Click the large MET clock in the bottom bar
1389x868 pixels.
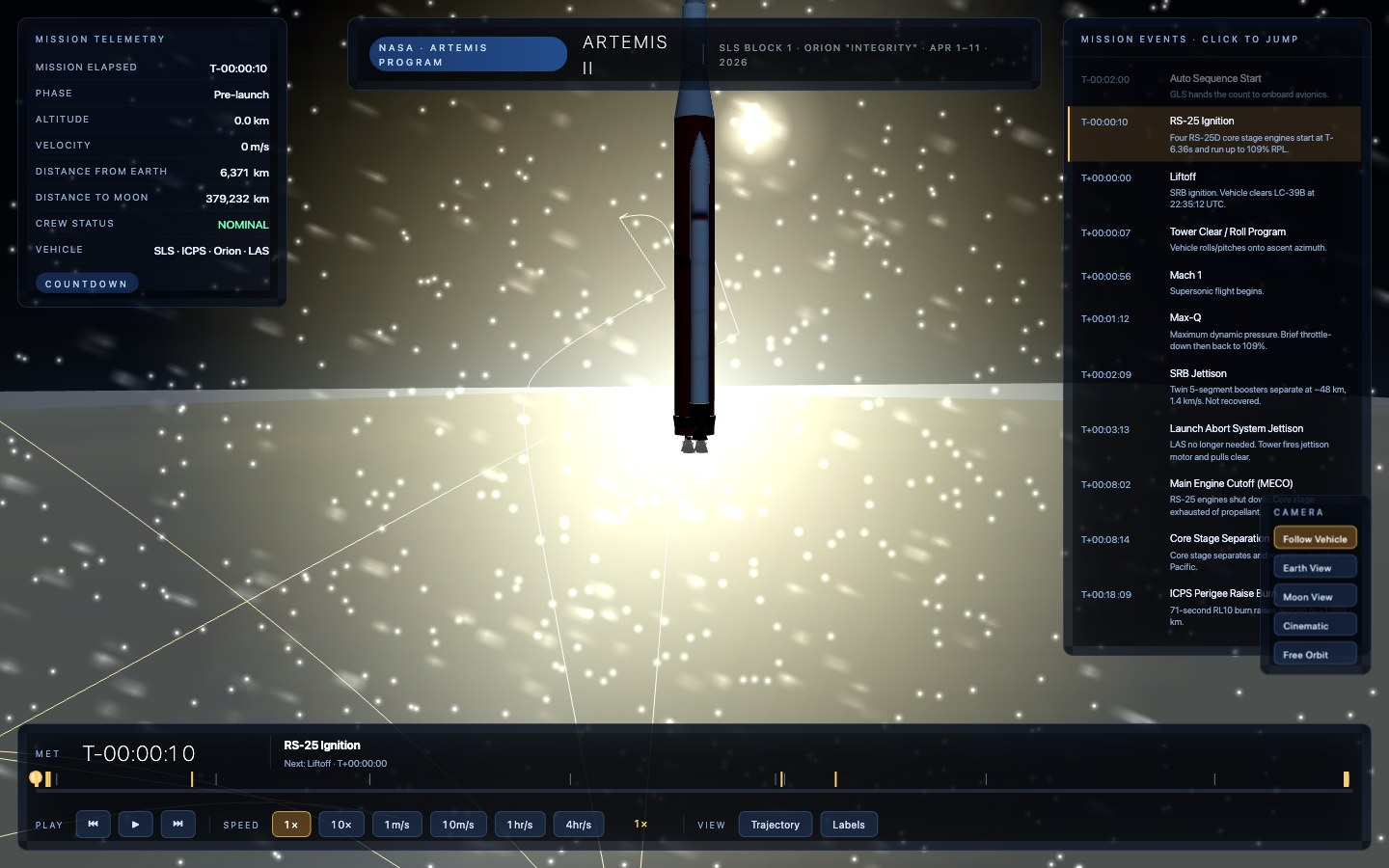pyautogui.click(x=139, y=753)
